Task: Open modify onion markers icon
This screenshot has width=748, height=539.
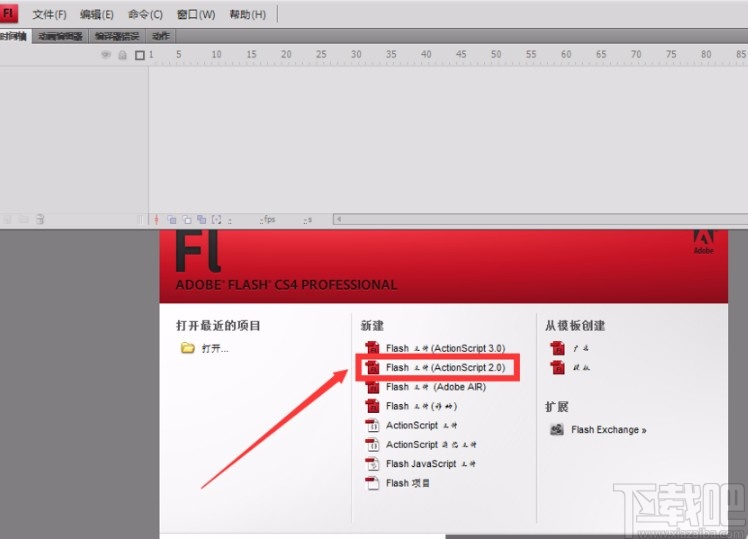Action: pyautogui.click(x=217, y=219)
